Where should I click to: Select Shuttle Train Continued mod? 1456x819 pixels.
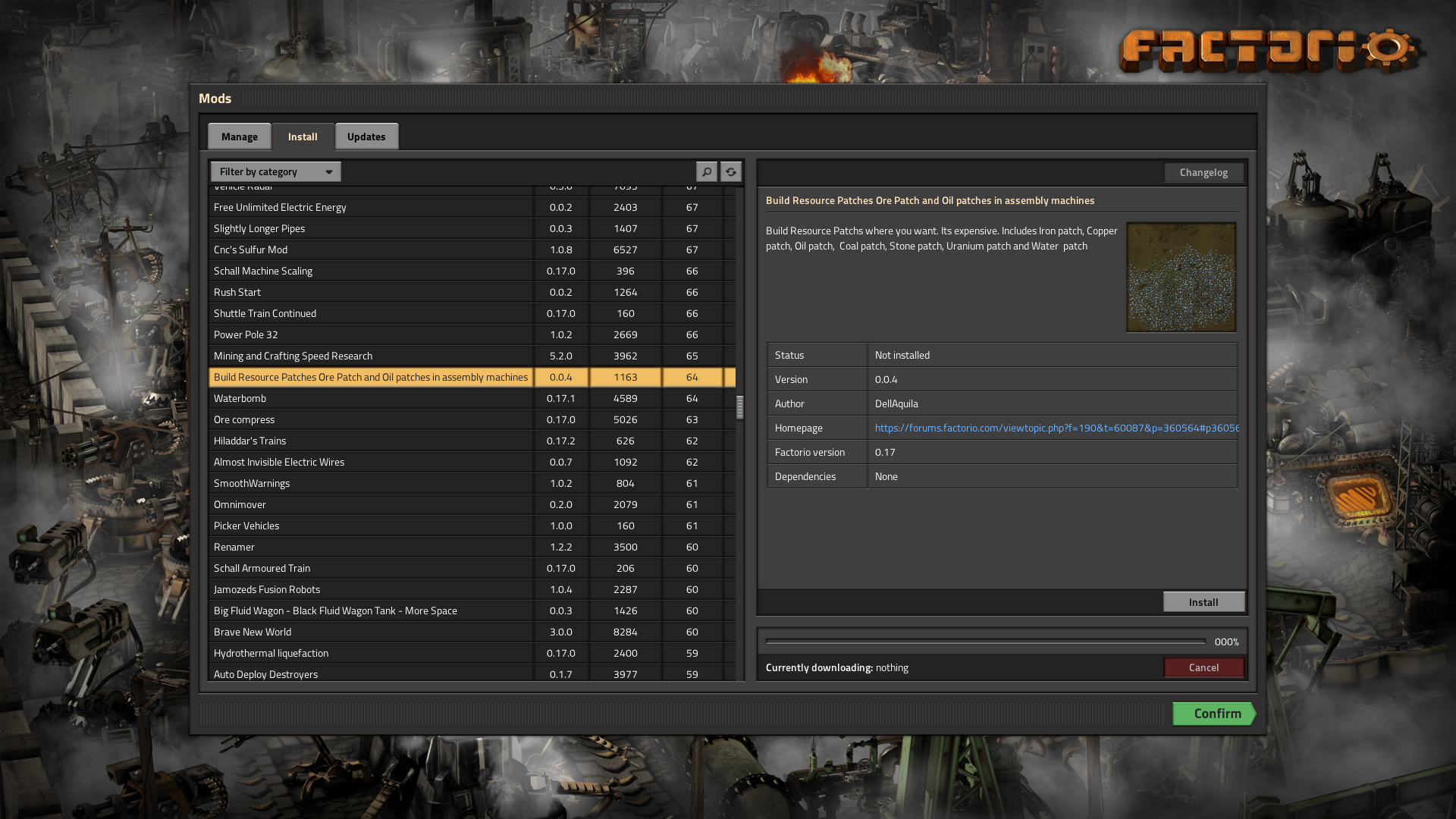click(472, 313)
